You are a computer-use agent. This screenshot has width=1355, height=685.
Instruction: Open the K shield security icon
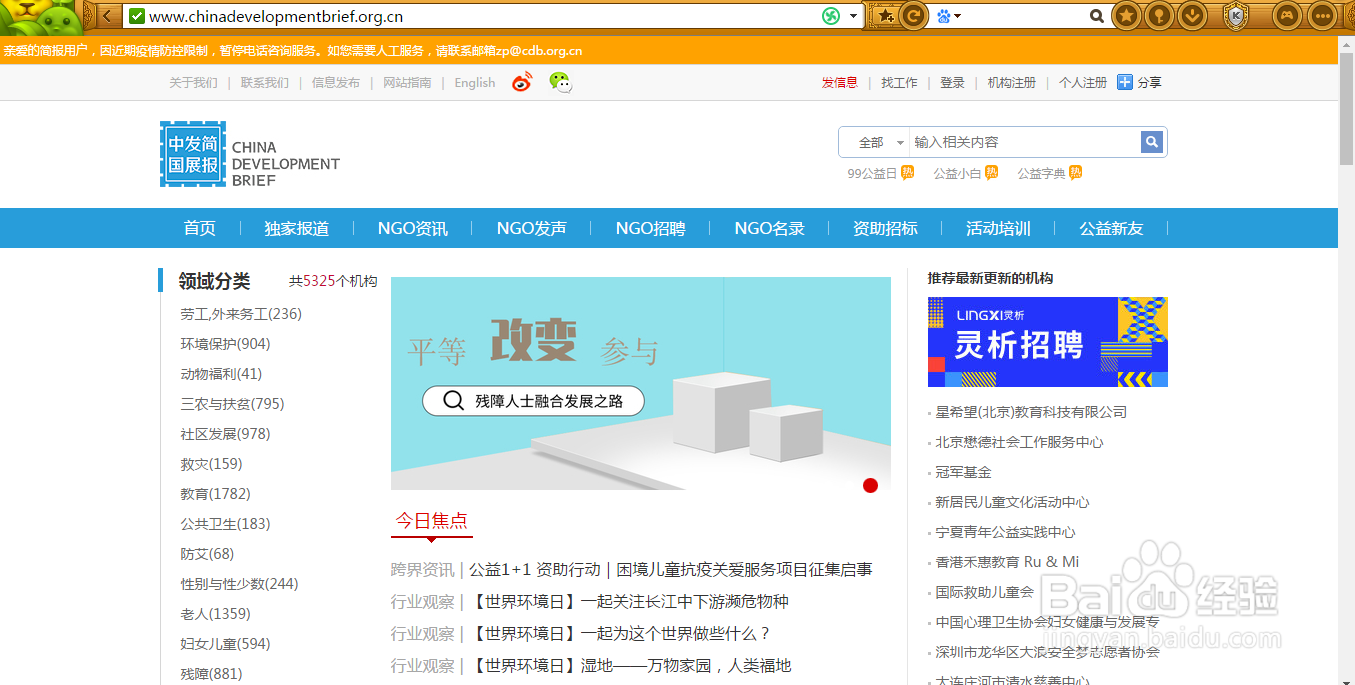1237,15
